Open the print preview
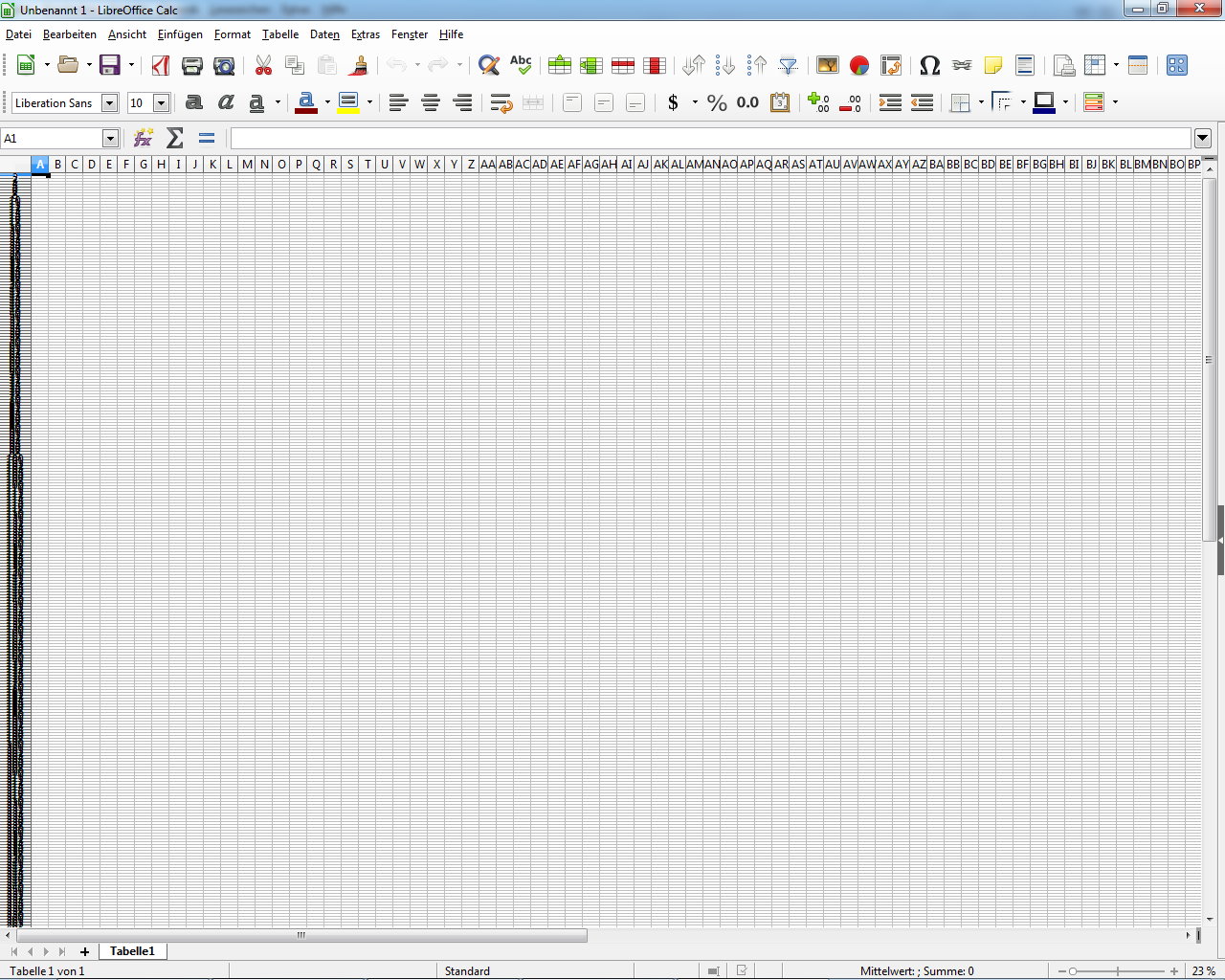The width and height of the screenshot is (1225, 980). pyautogui.click(x=224, y=65)
